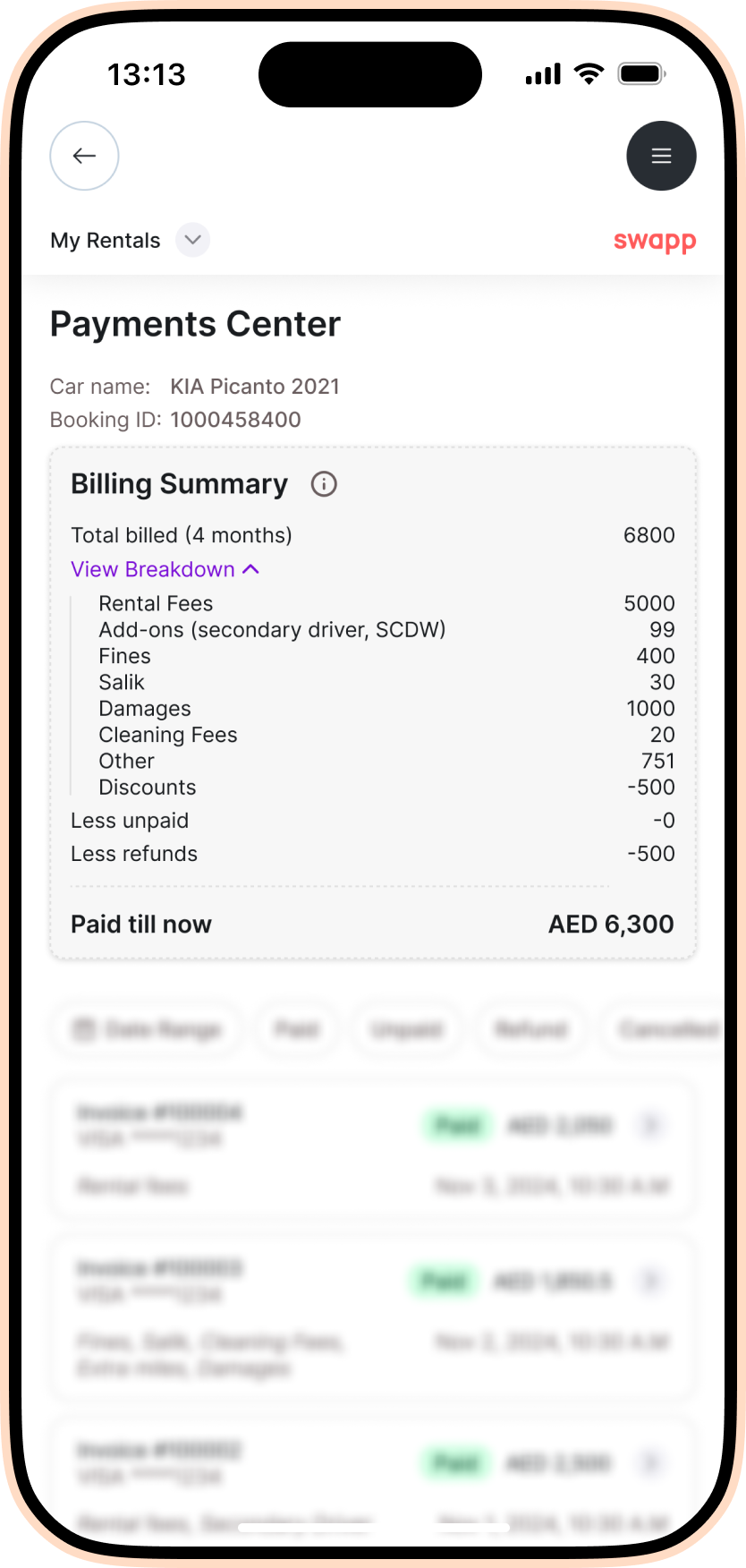The image size is (746, 1568).
Task: Open the second invoice arrow icon
Action: click(x=651, y=1282)
